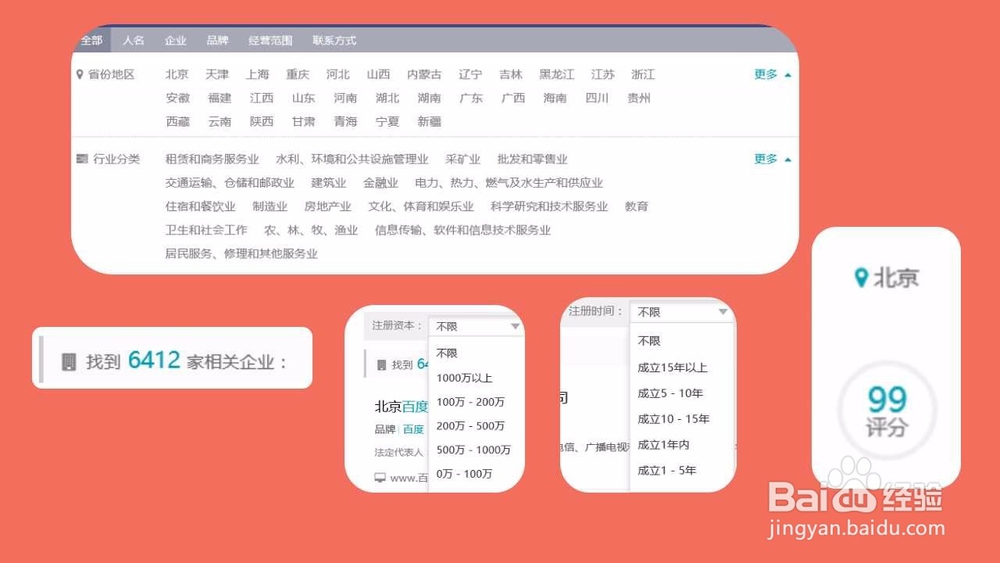Click the list icon next to 行业分类
The image size is (1000, 563).
(82, 159)
